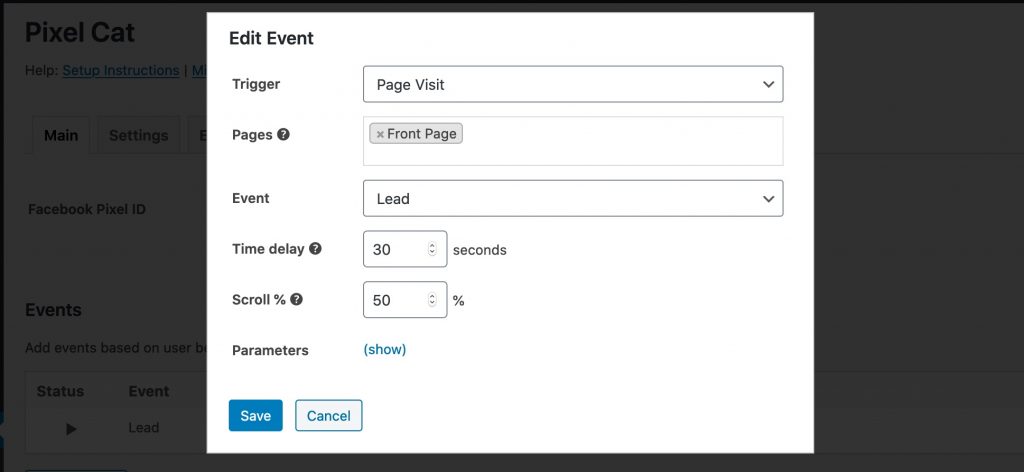Image resolution: width=1024 pixels, height=472 pixels.
Task: Click the help icon beside Scroll %
Action: (x=296, y=299)
